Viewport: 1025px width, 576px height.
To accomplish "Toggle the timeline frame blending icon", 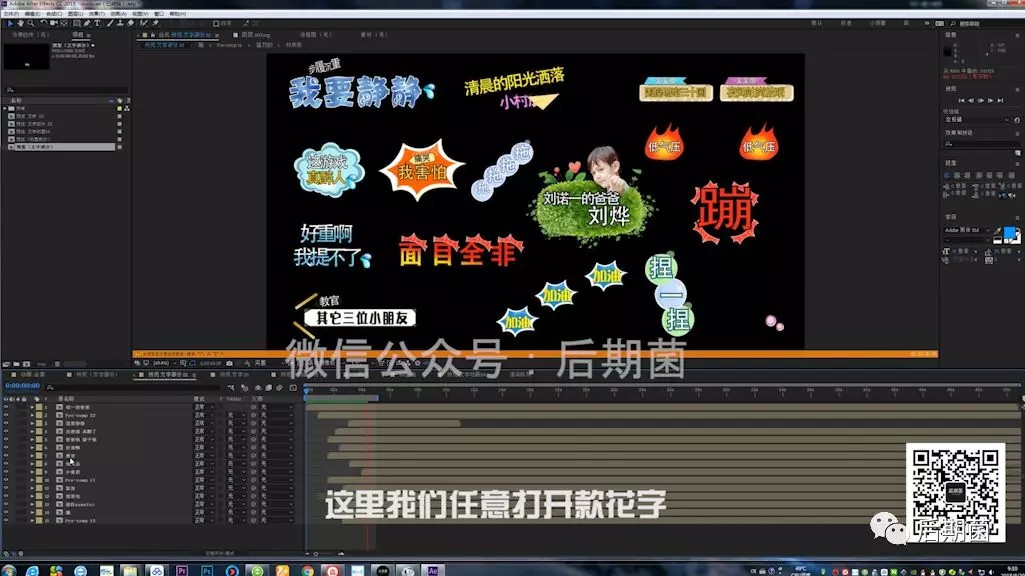I will pyautogui.click(x=269, y=388).
